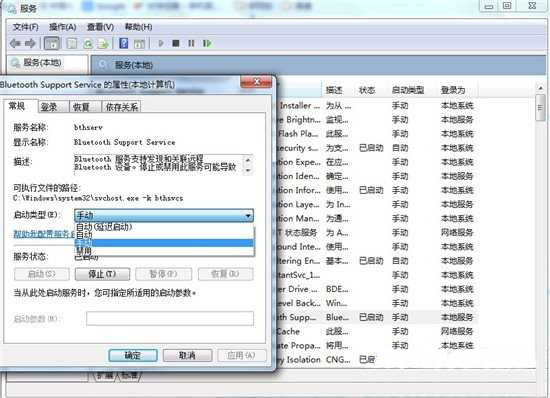The height and width of the screenshot is (398, 550).
Task: Open the 操作(A) menu
Action: pos(62,27)
